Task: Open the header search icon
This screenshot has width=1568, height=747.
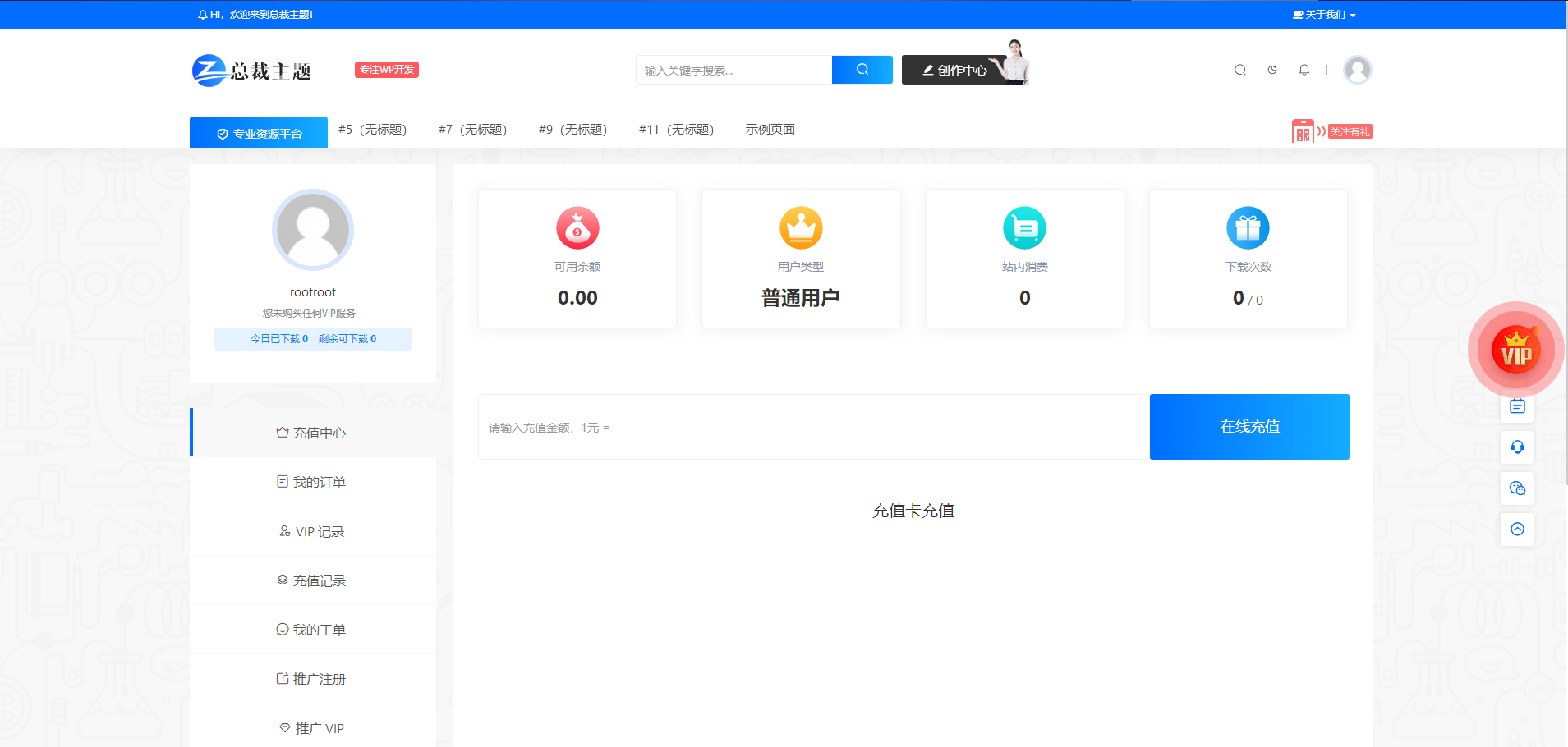Action: point(1240,70)
